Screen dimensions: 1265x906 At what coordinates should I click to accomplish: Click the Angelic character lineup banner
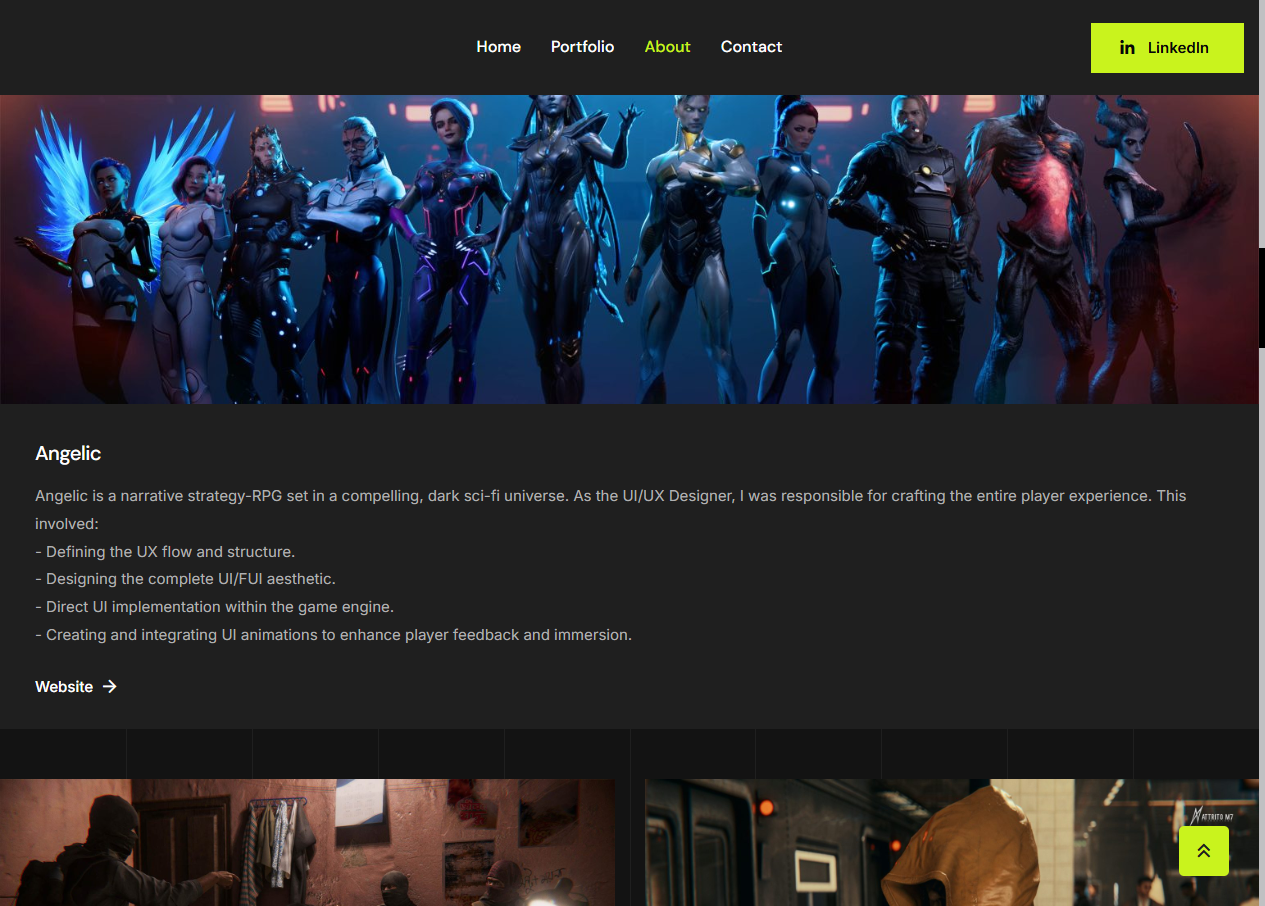[629, 249]
